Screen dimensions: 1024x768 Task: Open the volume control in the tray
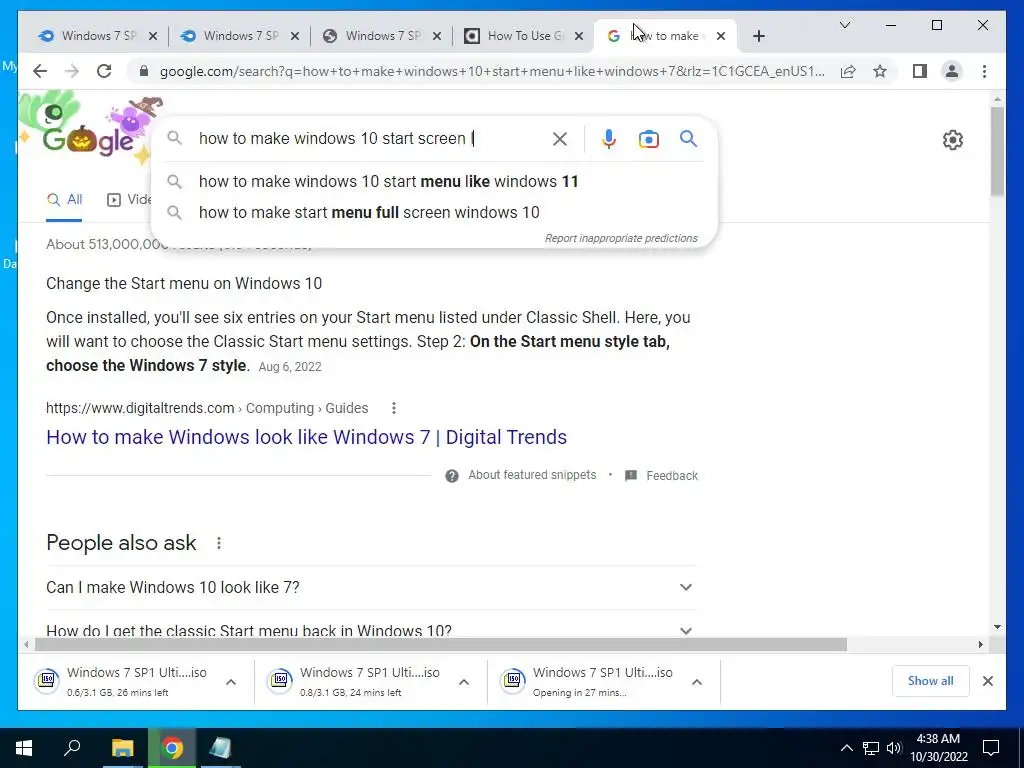(x=893, y=748)
